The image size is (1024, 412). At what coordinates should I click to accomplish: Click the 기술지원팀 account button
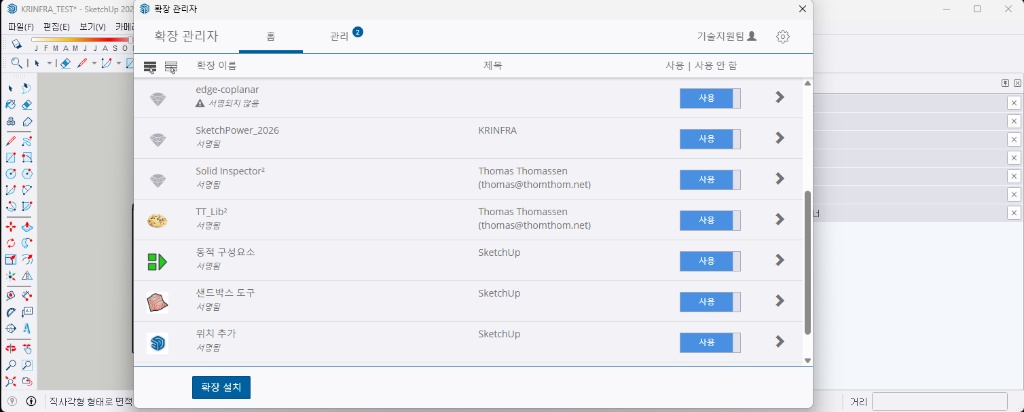pos(726,36)
